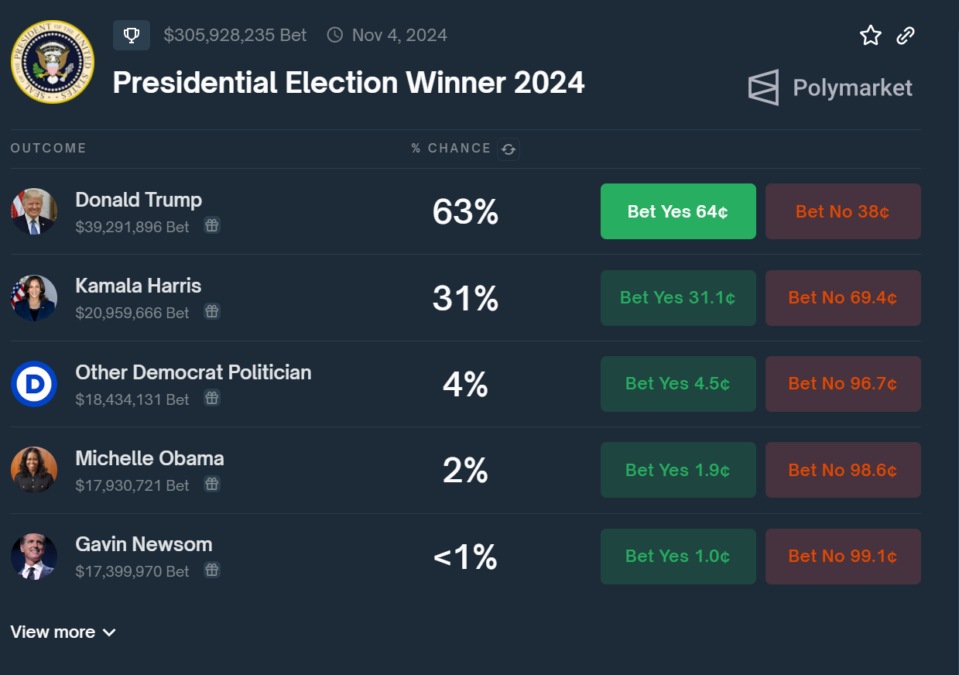
Task: Click Bet No 69.4¢ for Kamala Harris
Action: [842, 297]
